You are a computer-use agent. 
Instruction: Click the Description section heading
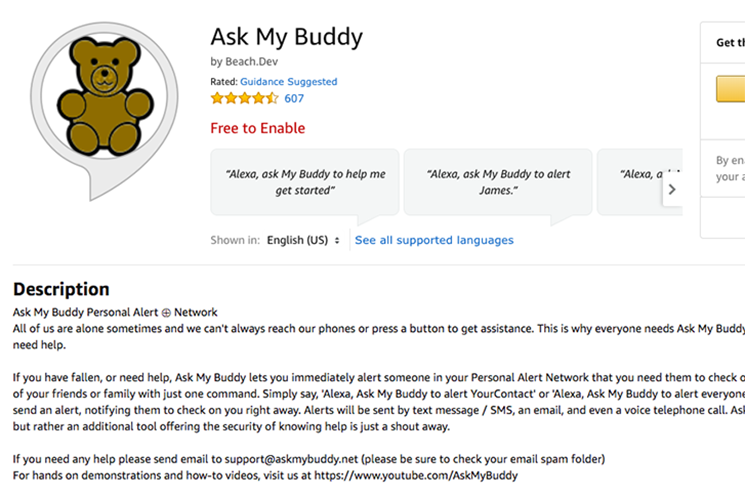point(61,289)
